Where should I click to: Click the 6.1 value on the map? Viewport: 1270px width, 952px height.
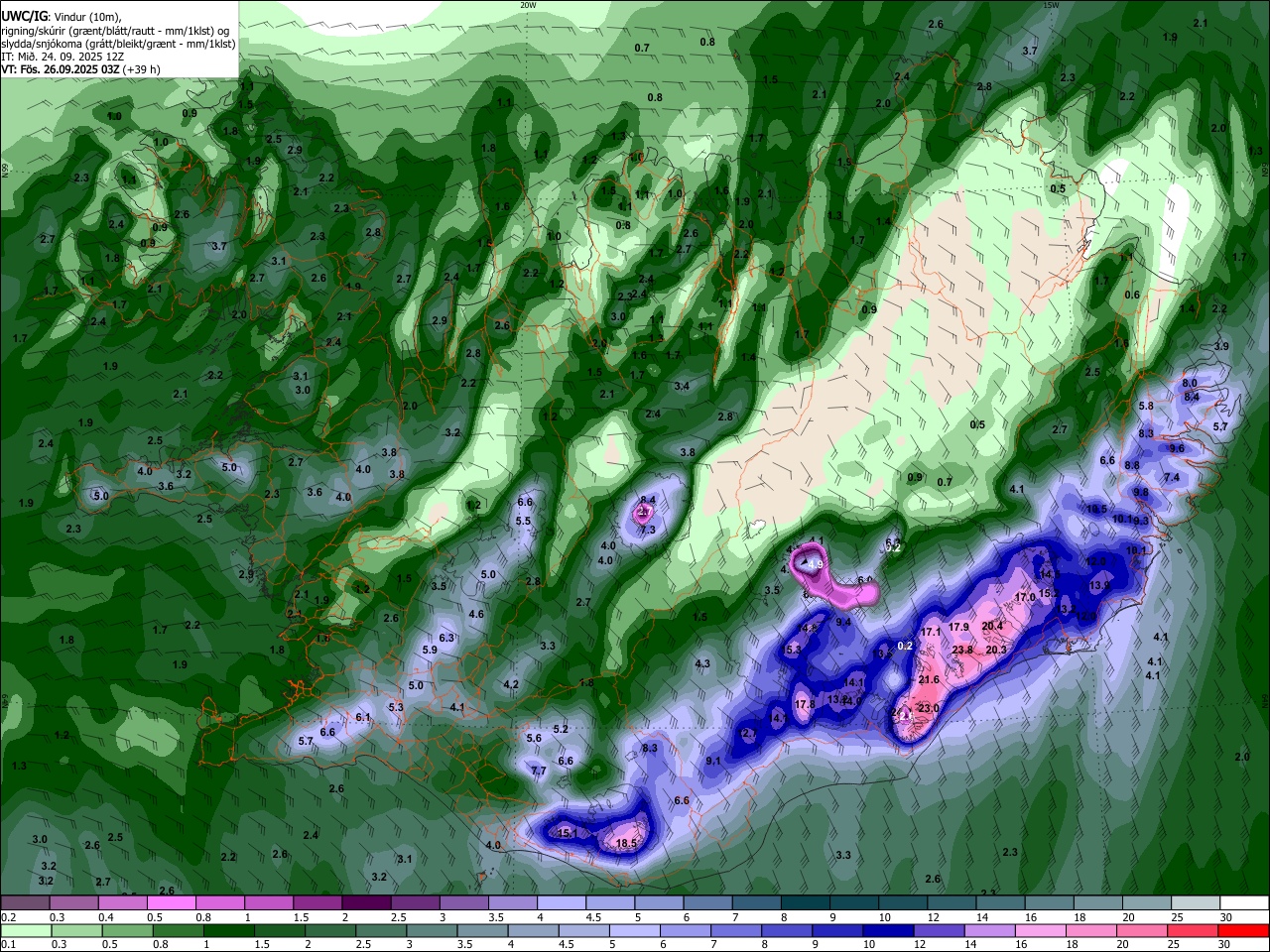(x=363, y=717)
